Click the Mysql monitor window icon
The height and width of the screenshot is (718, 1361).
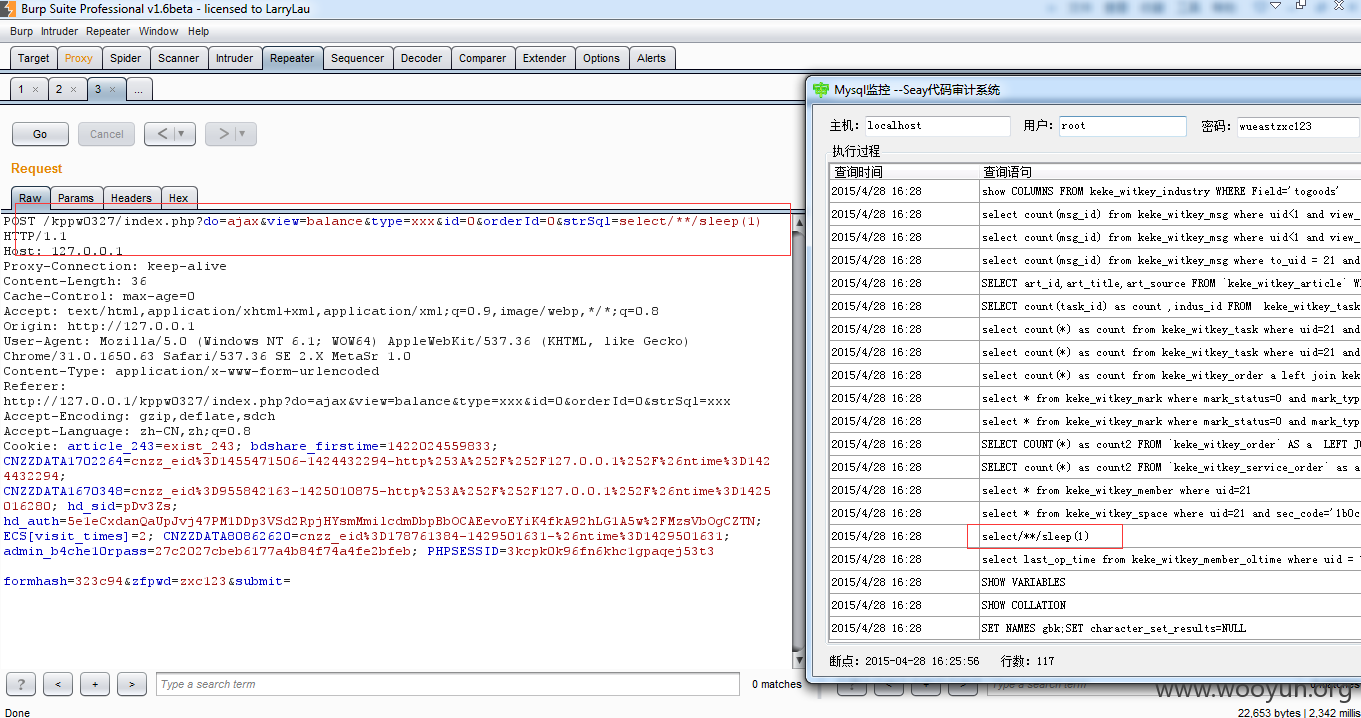(821, 89)
